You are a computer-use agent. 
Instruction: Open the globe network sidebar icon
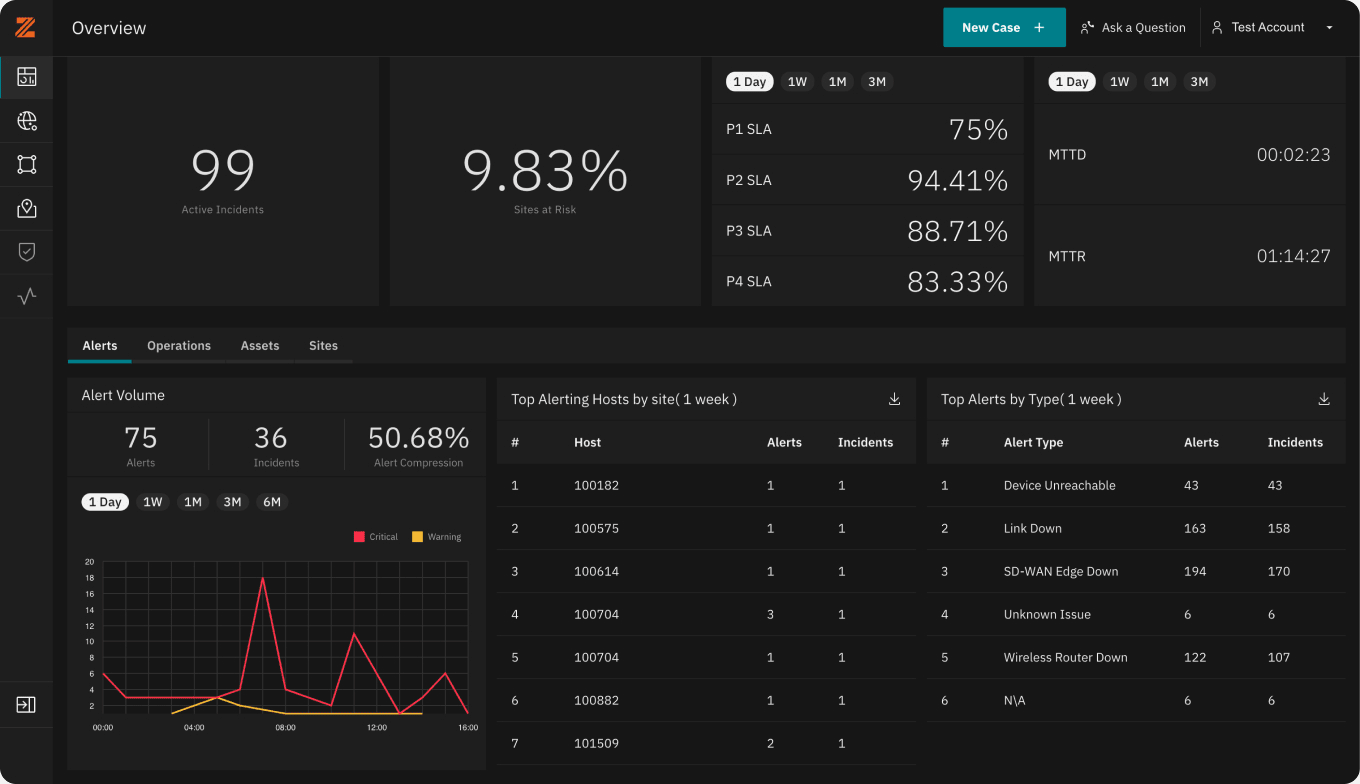pyautogui.click(x=27, y=121)
